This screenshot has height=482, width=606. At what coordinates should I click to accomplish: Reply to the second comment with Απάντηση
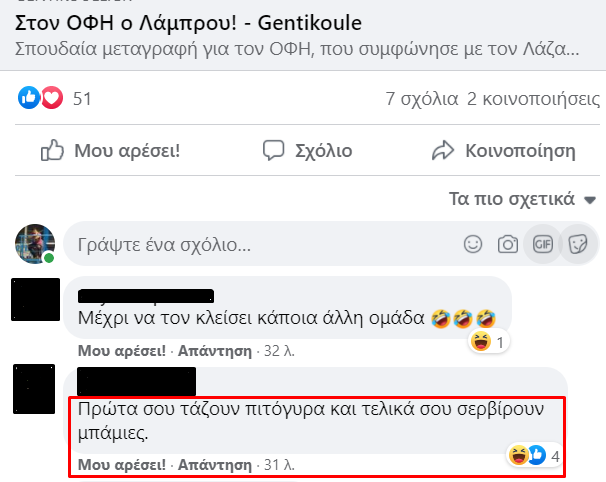coord(214,465)
